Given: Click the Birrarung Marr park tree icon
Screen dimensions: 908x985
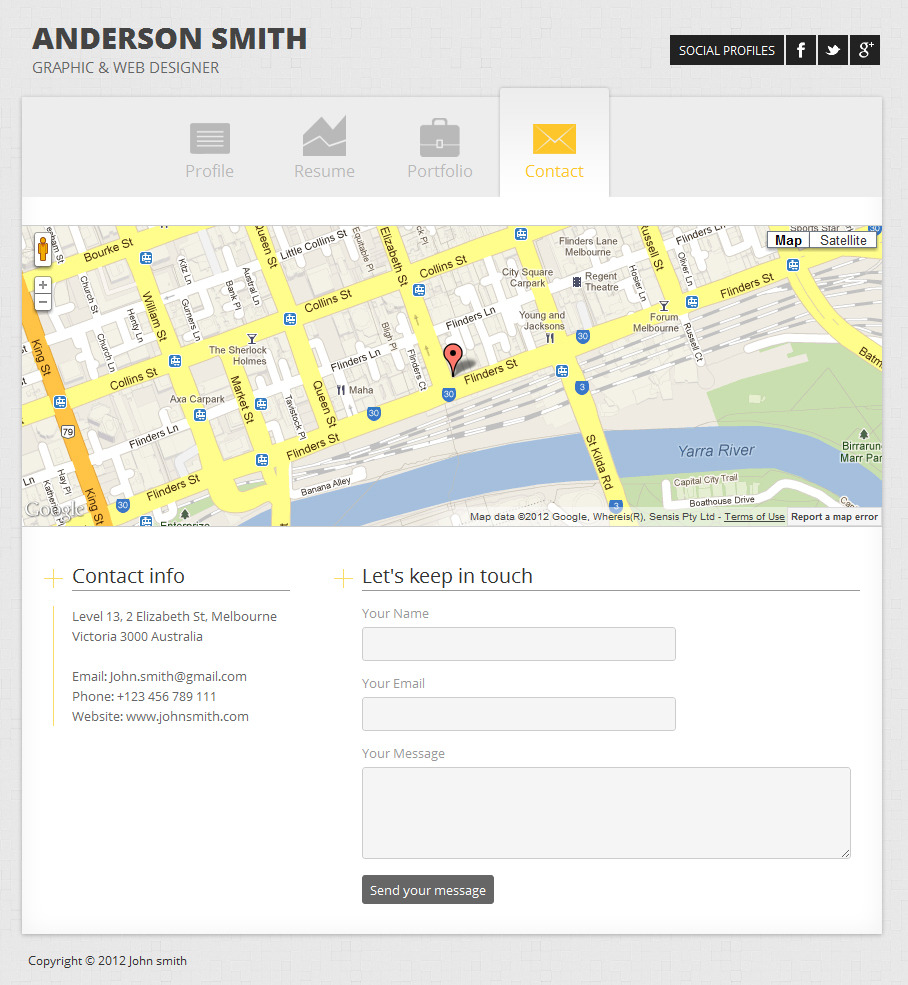Looking at the screenshot, I should tap(864, 434).
